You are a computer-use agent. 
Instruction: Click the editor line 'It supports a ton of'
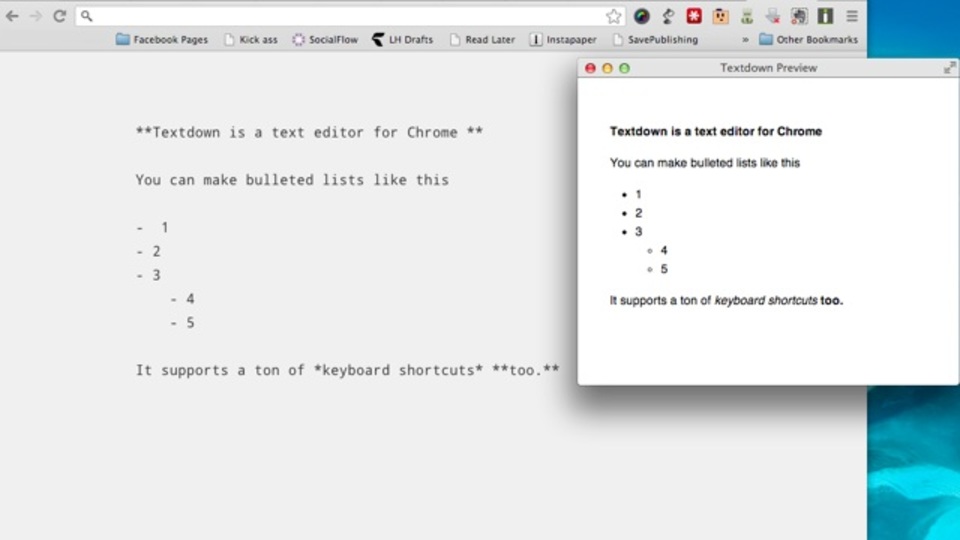347,370
